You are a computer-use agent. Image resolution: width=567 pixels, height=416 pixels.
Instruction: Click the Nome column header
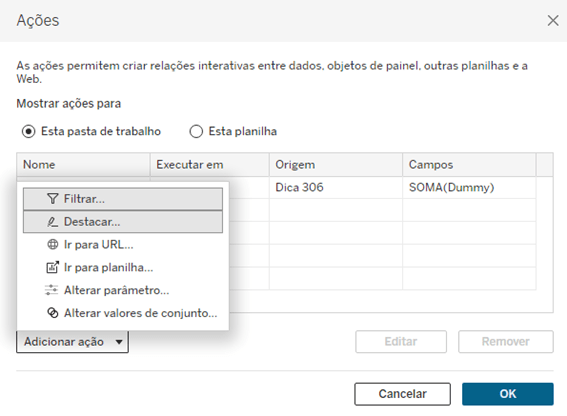pyautogui.click(x=83, y=165)
